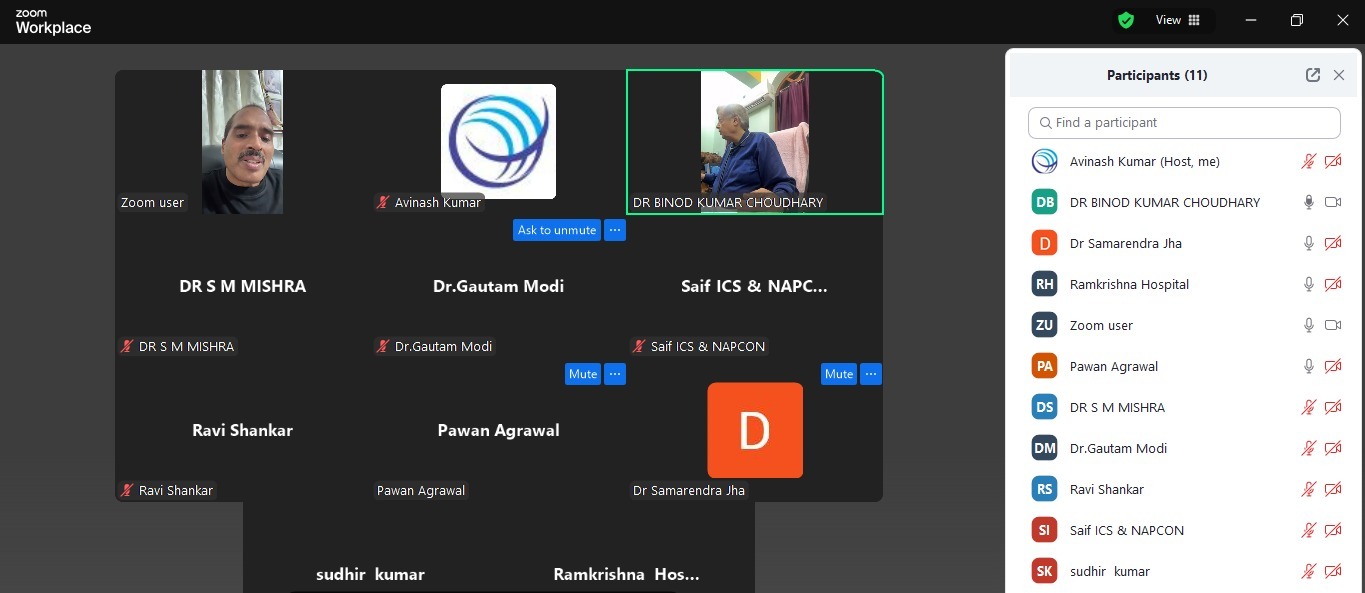Toggle microphone for DR BINOD KUMAR CHOUDHARY in list
Screen dimensions: 1365x593
click(1308, 202)
